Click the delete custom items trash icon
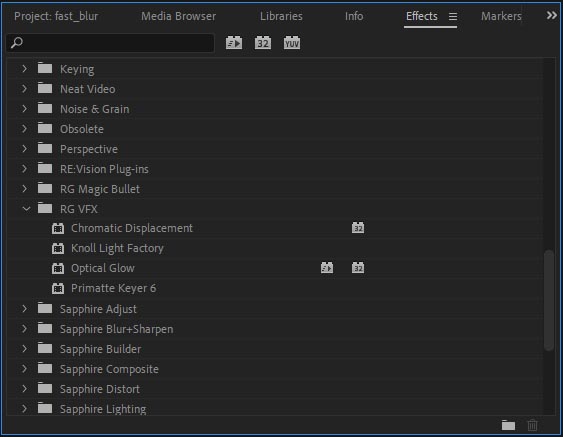This screenshot has width=563, height=437. 532,426
